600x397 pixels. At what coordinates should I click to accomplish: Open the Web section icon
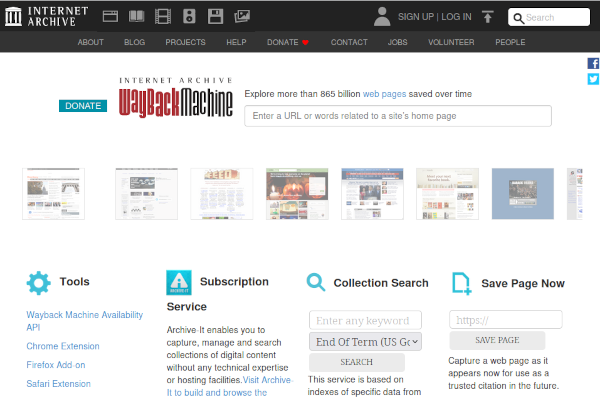coord(110,16)
